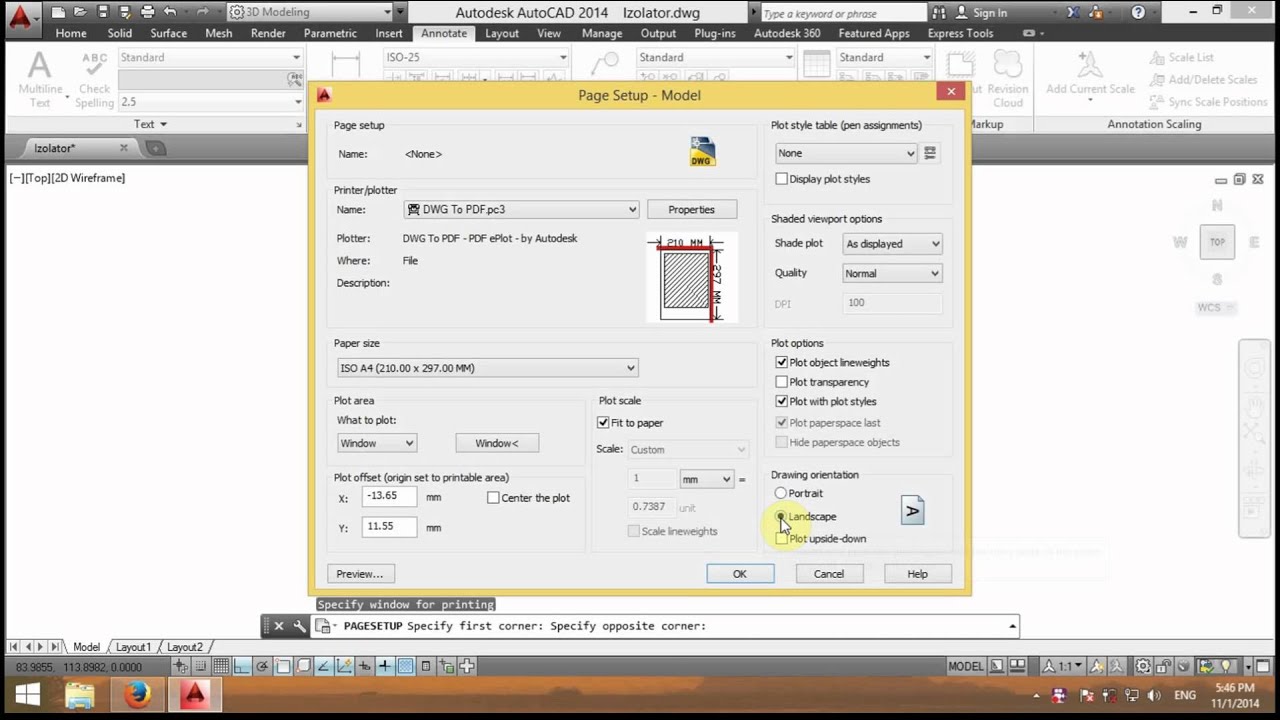Screen dimensions: 1280x720
Task: Switch to the Insert ribbon tab
Action: point(389,33)
